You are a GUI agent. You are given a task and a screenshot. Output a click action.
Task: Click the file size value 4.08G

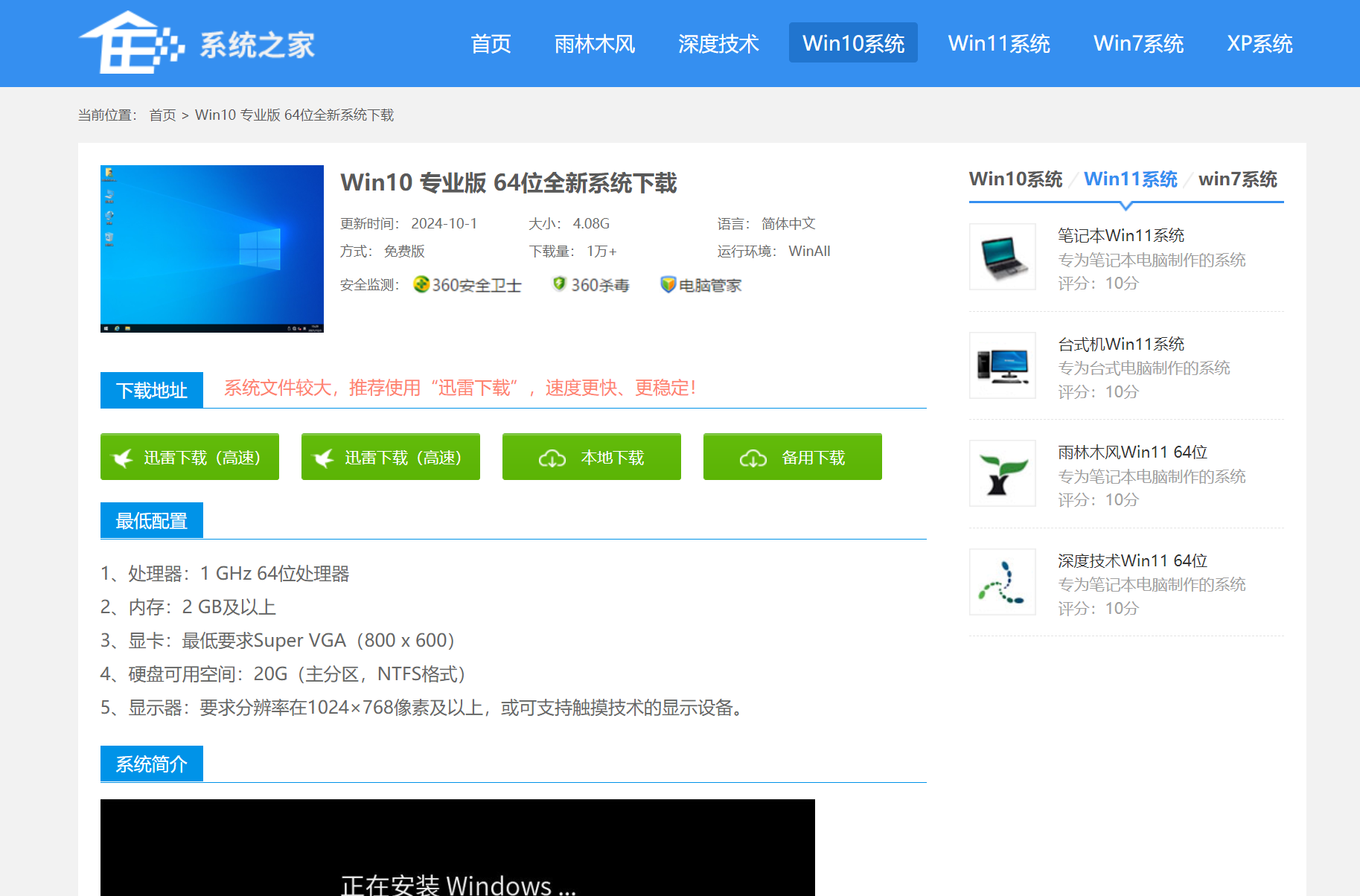pos(591,224)
